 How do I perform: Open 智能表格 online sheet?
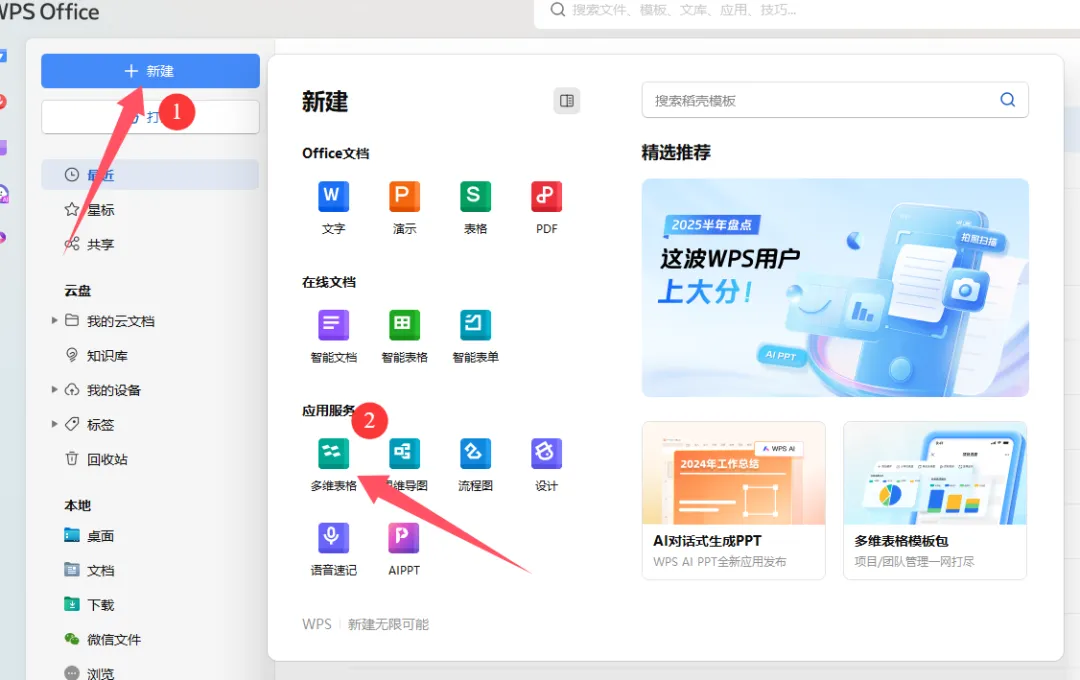(404, 336)
